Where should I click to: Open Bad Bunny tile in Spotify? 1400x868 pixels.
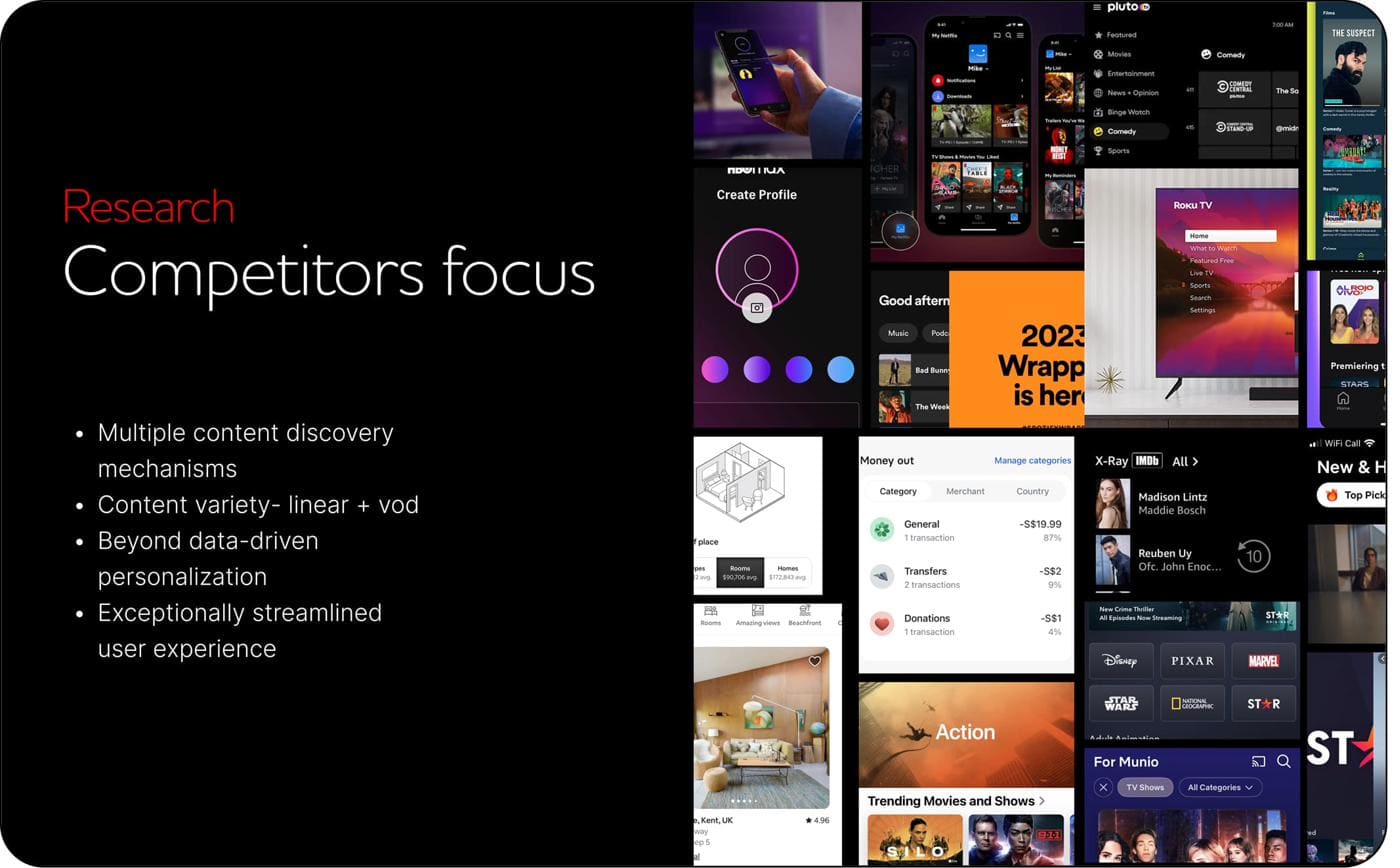(914, 370)
